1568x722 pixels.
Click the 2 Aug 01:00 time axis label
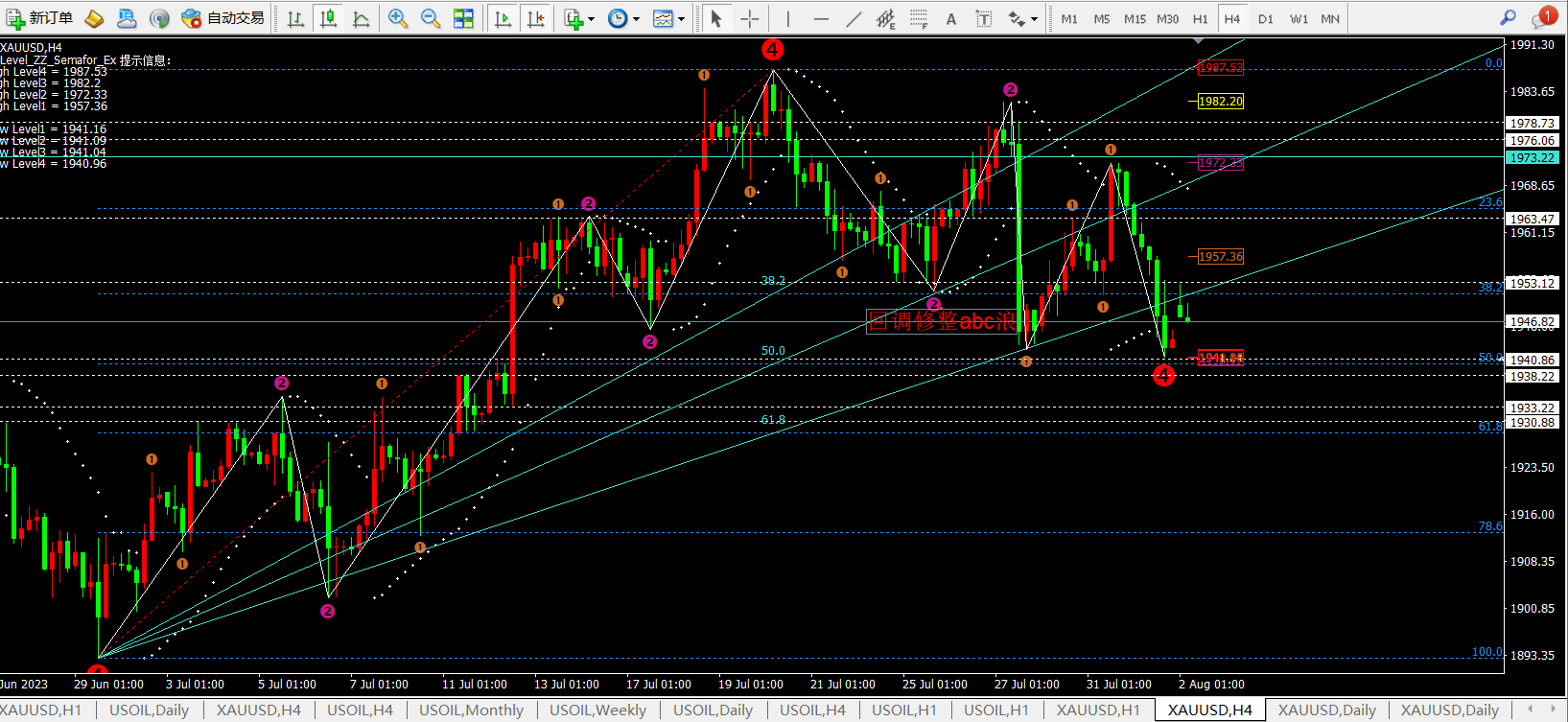(x=1211, y=685)
